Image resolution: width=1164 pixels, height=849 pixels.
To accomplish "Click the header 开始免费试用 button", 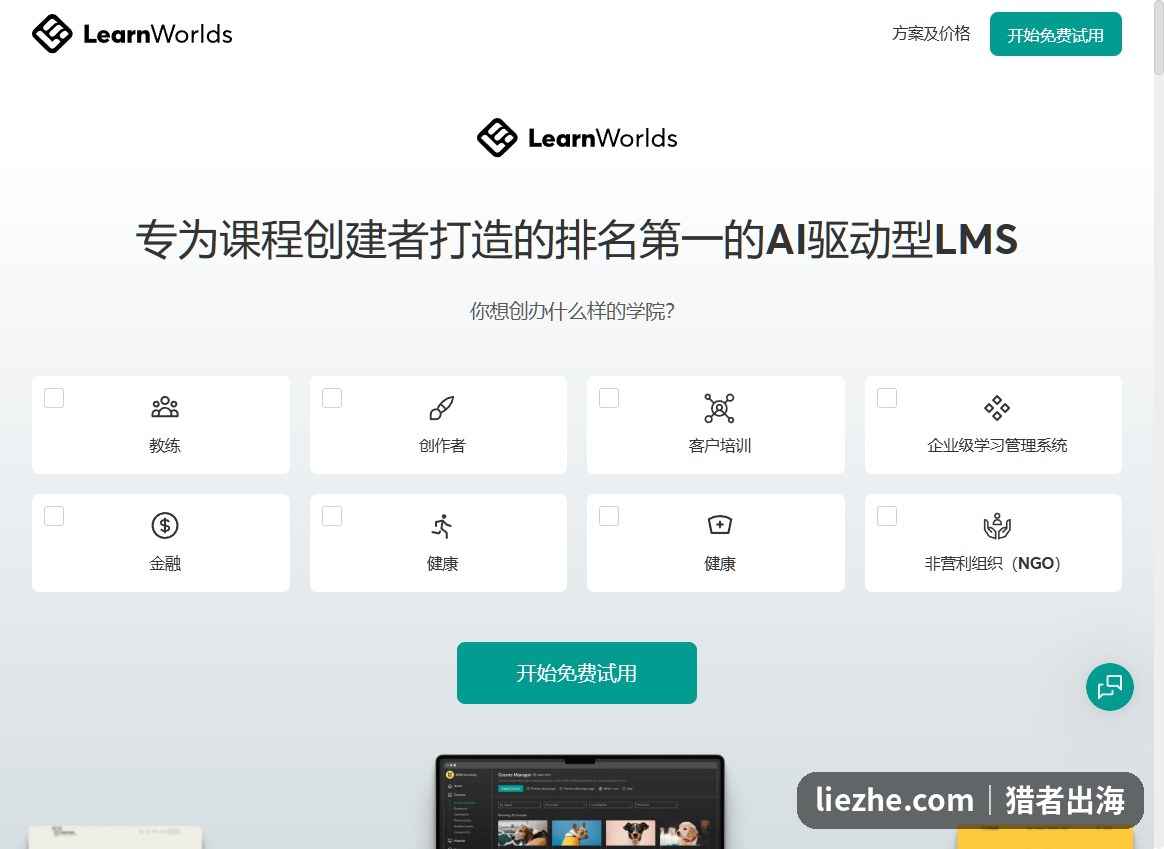I will click(1056, 34).
